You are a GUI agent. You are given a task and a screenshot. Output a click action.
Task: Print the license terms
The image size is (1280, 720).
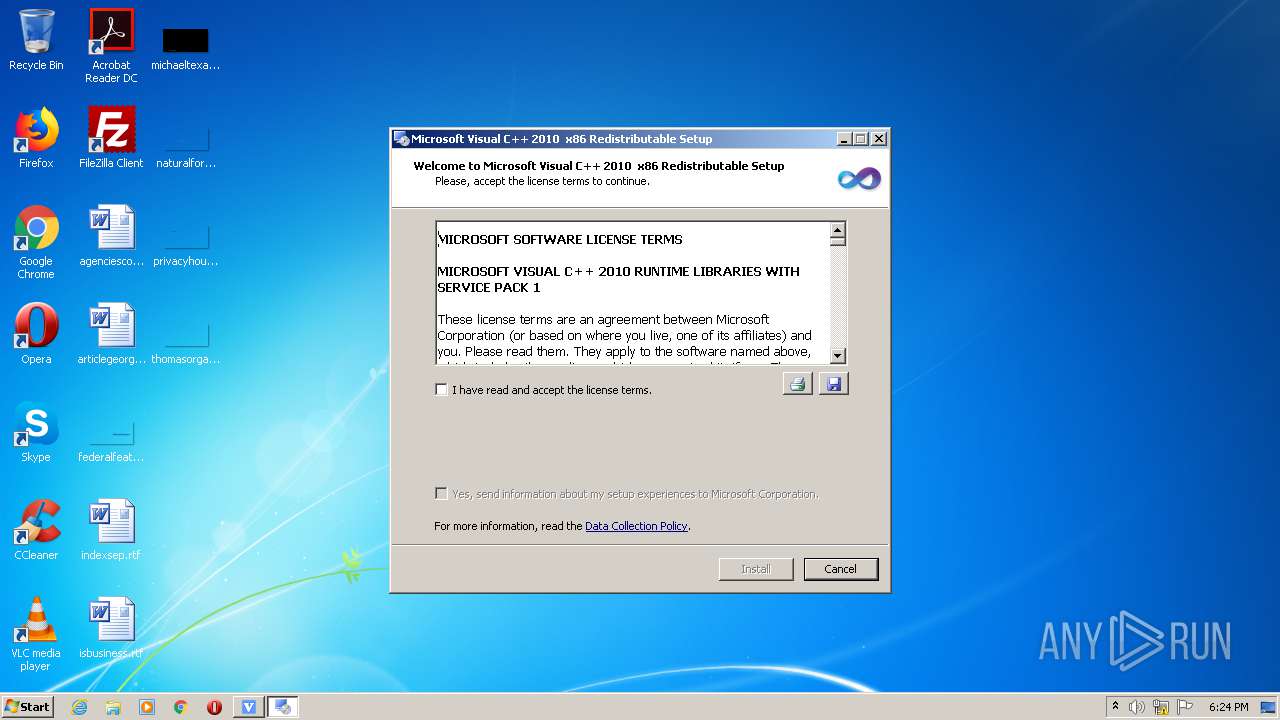(x=797, y=384)
